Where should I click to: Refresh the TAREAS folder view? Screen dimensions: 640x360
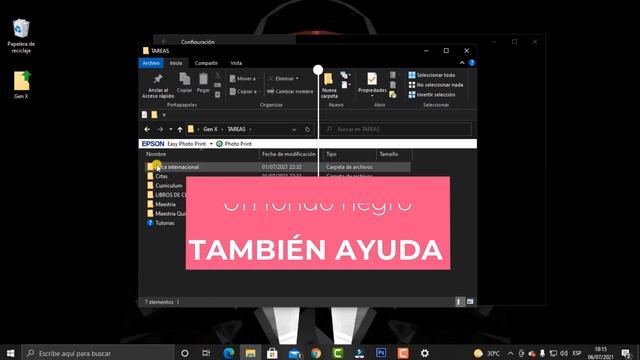(x=307, y=129)
